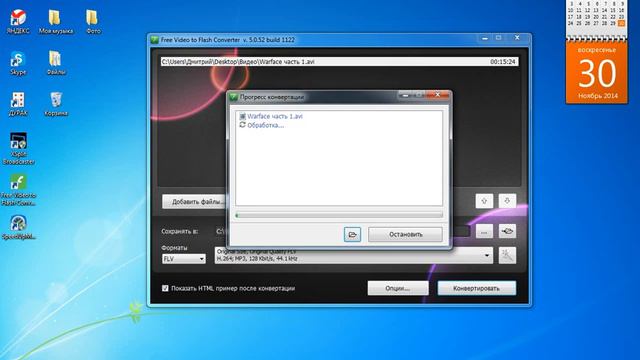Click the Обработка... status line
Viewport: 640px width, 360px height.
pos(265,125)
